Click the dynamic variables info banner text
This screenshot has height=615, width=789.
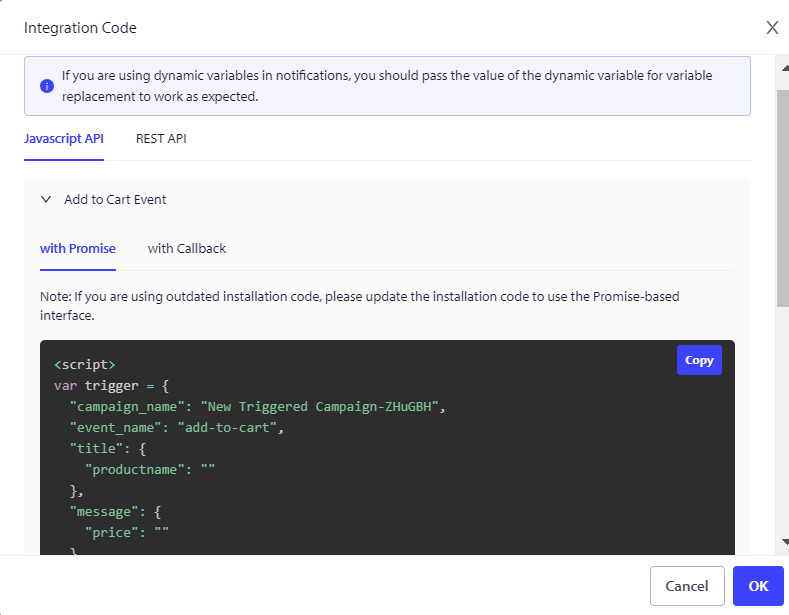(x=386, y=86)
